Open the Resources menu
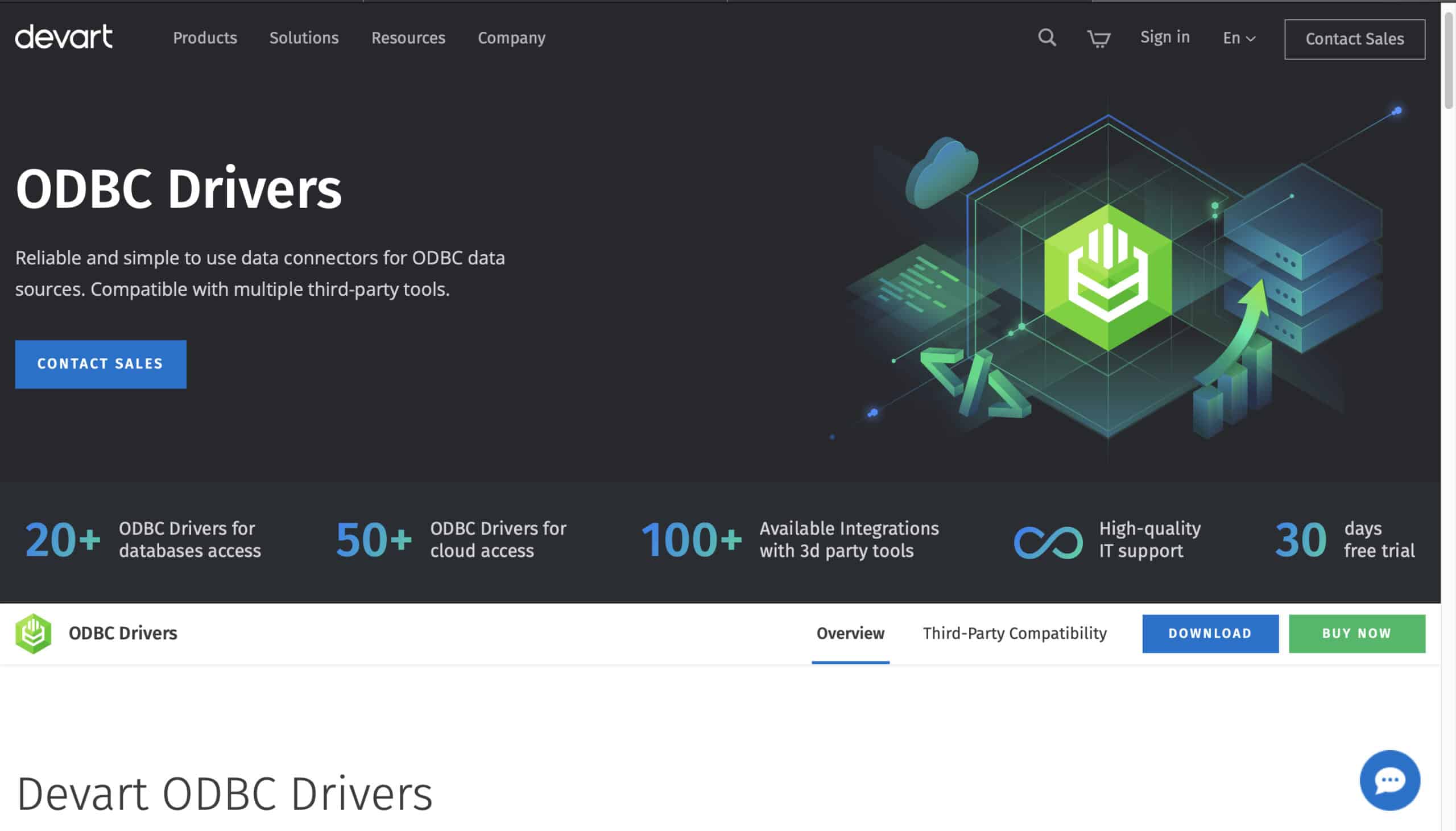The image size is (1456, 831). tap(408, 38)
